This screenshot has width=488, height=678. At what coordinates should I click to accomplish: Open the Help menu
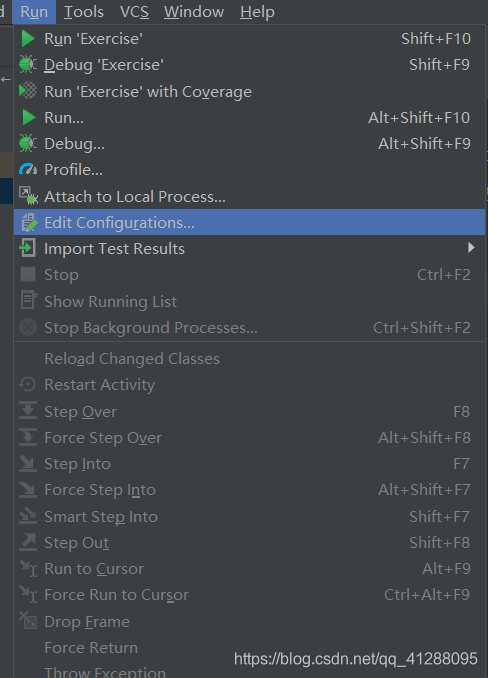(x=257, y=12)
